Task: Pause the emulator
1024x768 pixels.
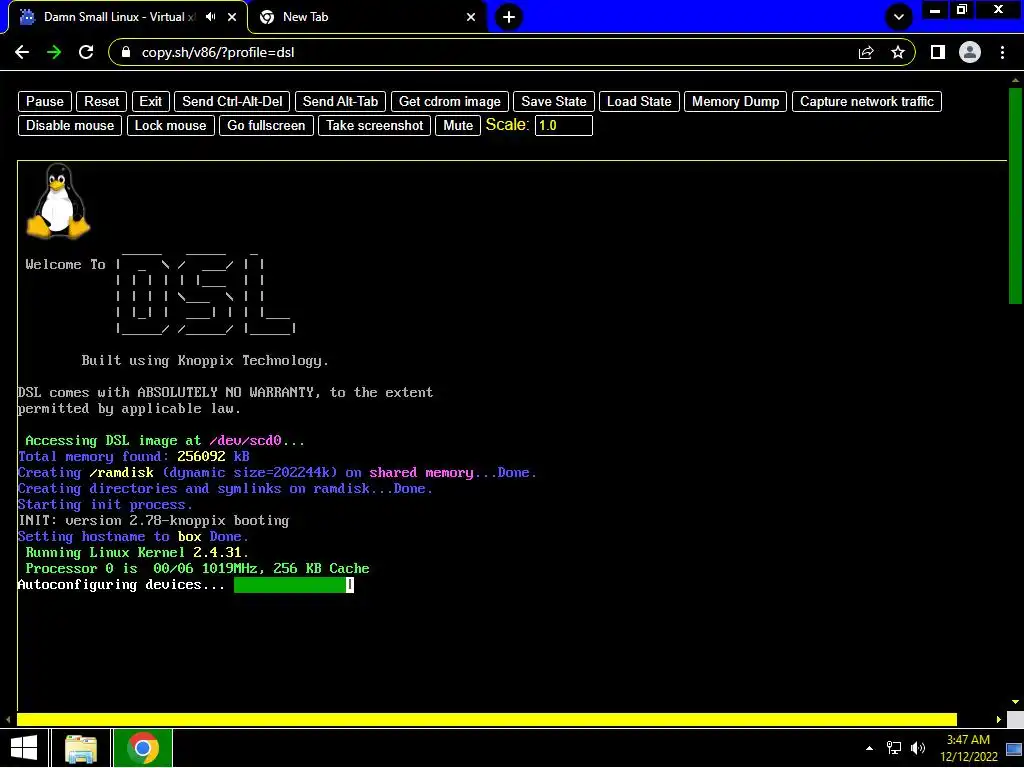Action: pos(44,101)
